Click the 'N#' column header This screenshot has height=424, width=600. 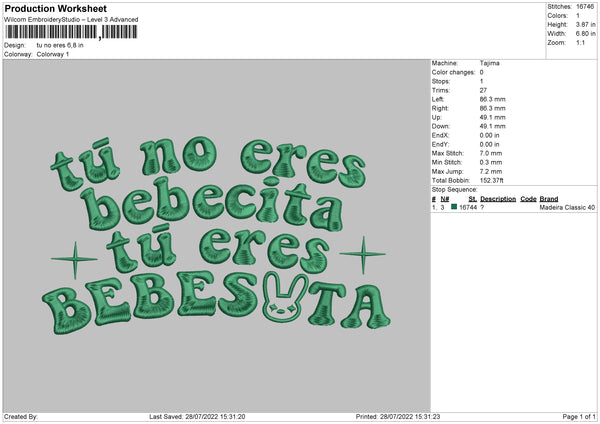click(445, 199)
